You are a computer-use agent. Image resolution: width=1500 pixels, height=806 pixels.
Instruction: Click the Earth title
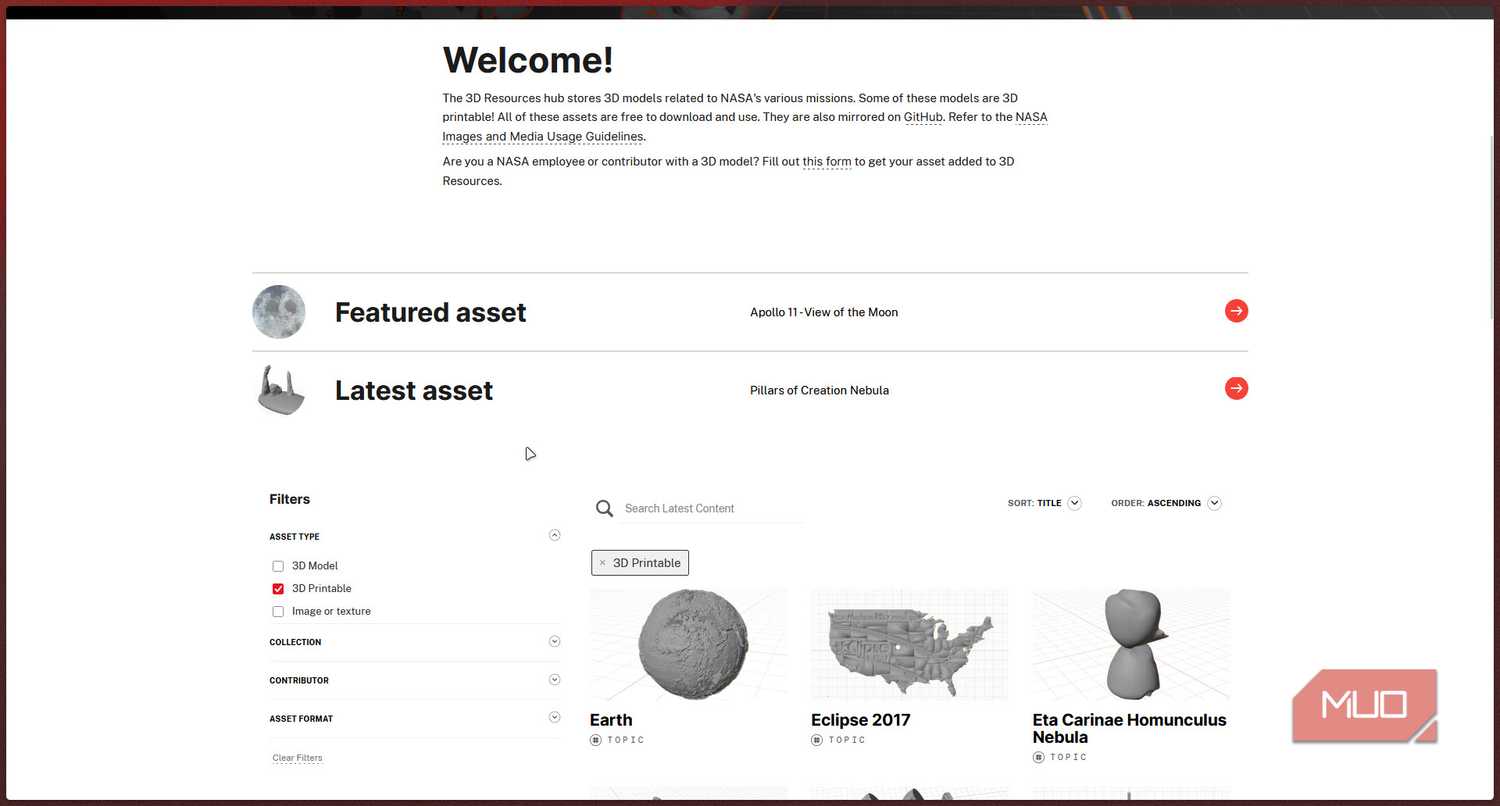(x=611, y=720)
